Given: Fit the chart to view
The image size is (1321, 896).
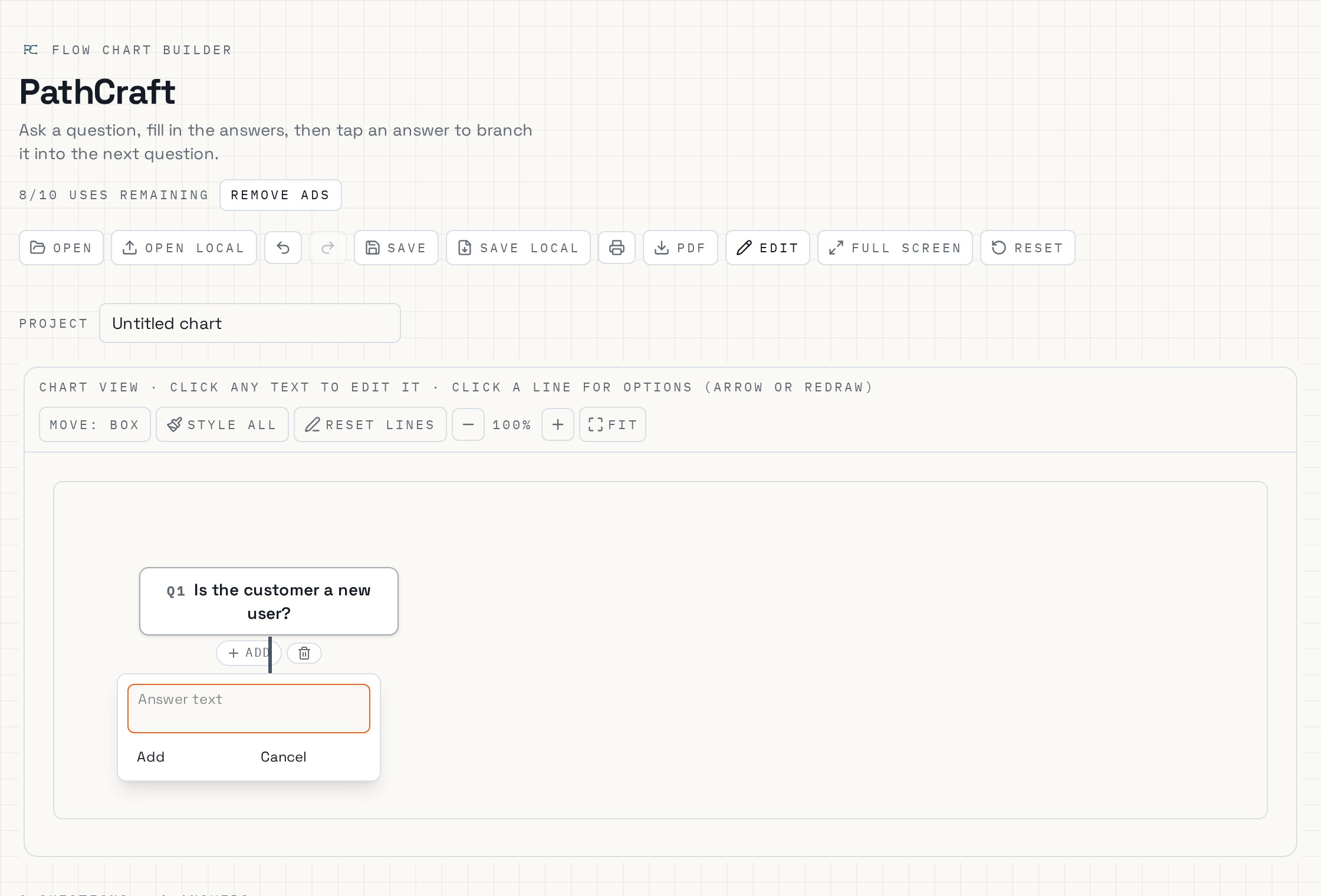Looking at the screenshot, I should tap(613, 424).
